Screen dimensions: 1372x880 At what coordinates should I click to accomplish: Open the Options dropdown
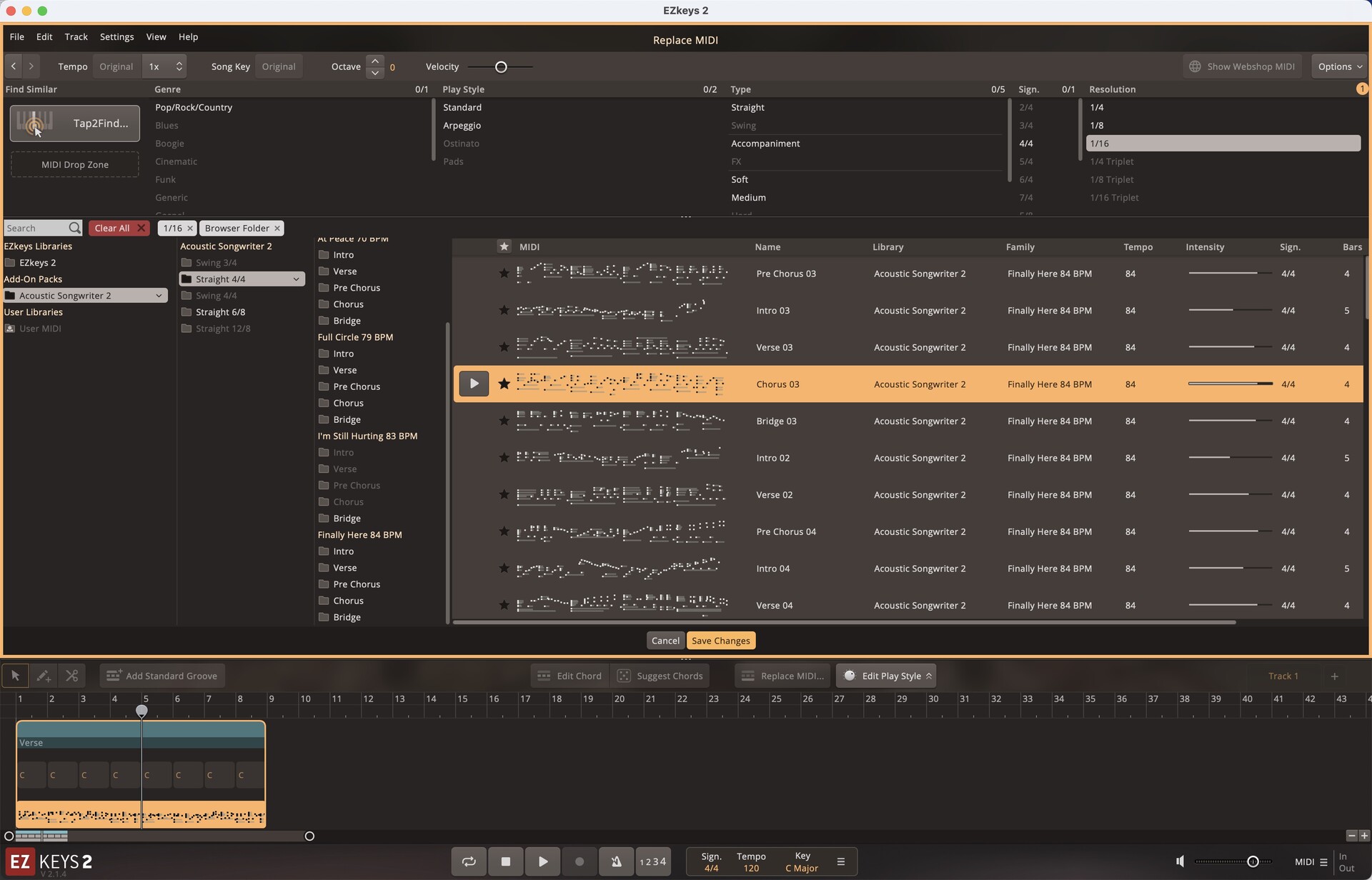[x=1339, y=66]
